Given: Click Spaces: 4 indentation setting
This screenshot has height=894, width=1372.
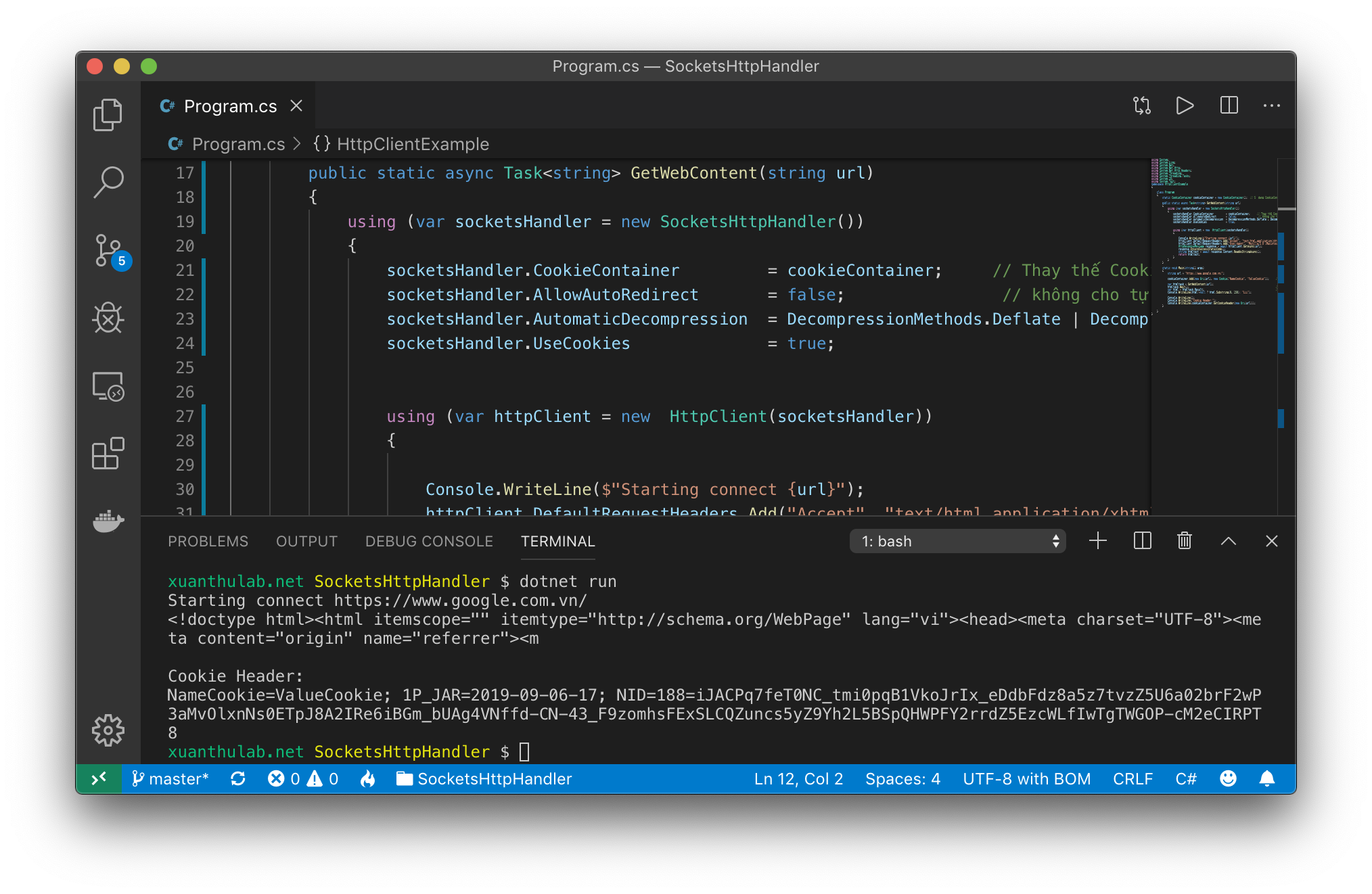Looking at the screenshot, I should pos(902,779).
